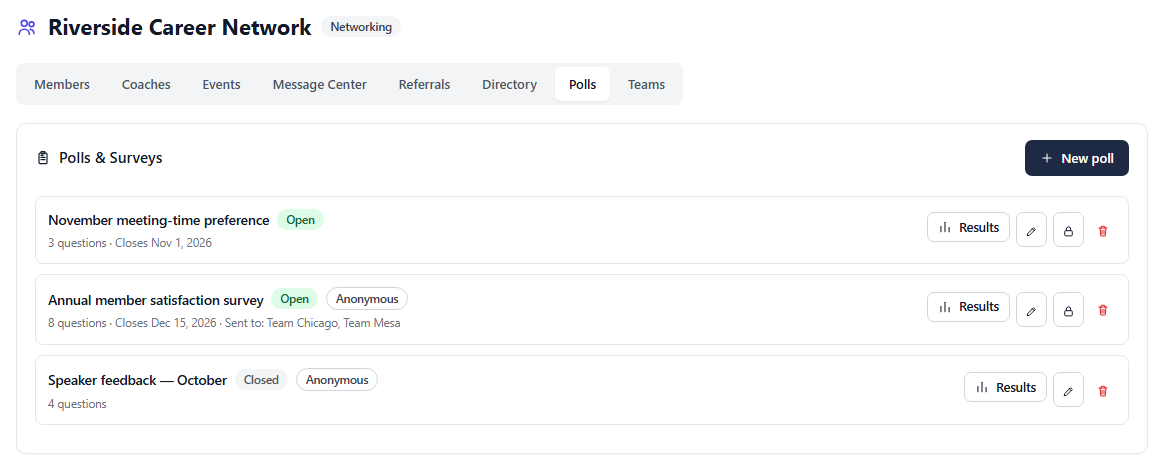Open the Coaches tab

(x=146, y=84)
